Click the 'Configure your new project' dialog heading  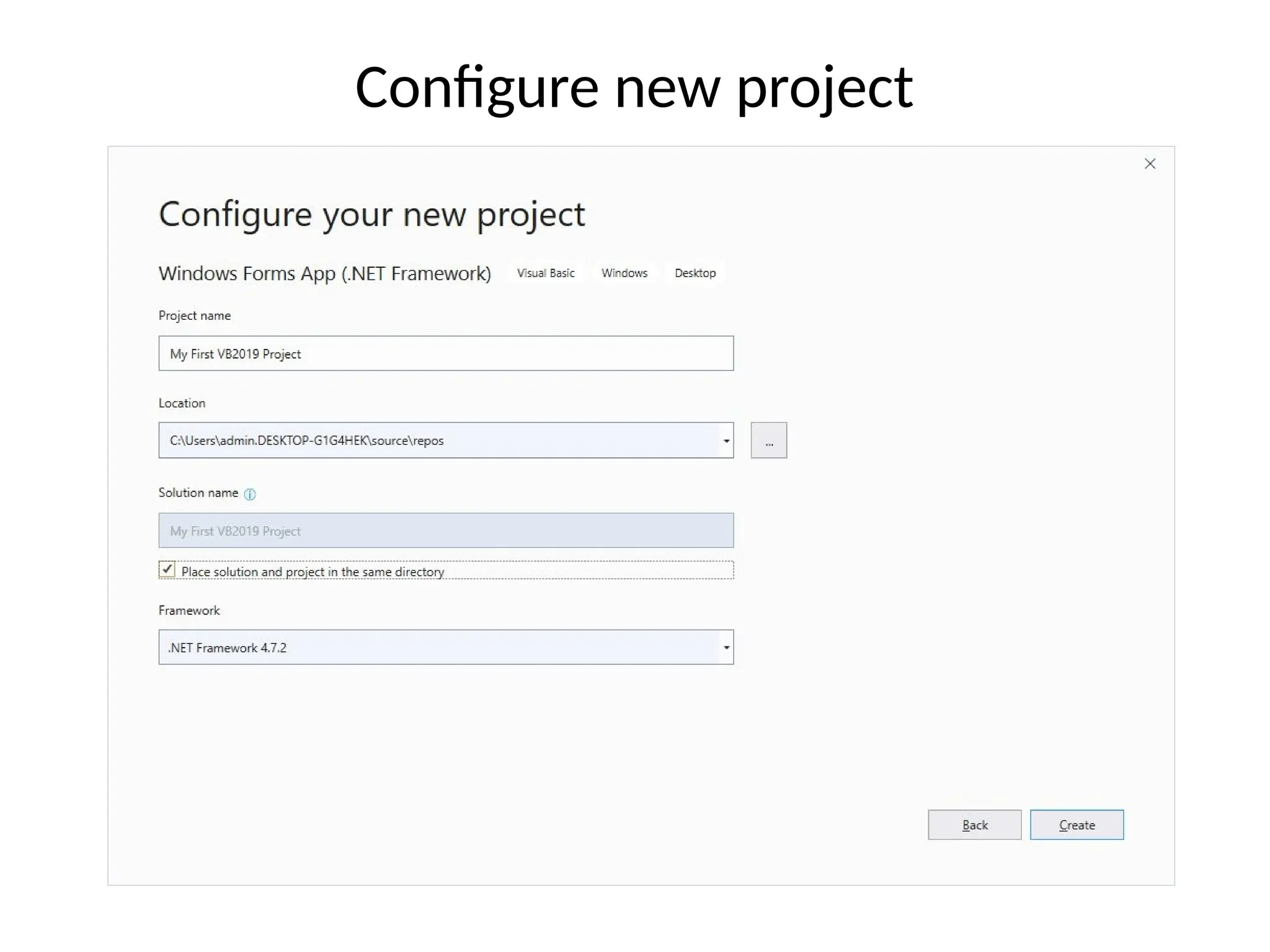tap(371, 214)
